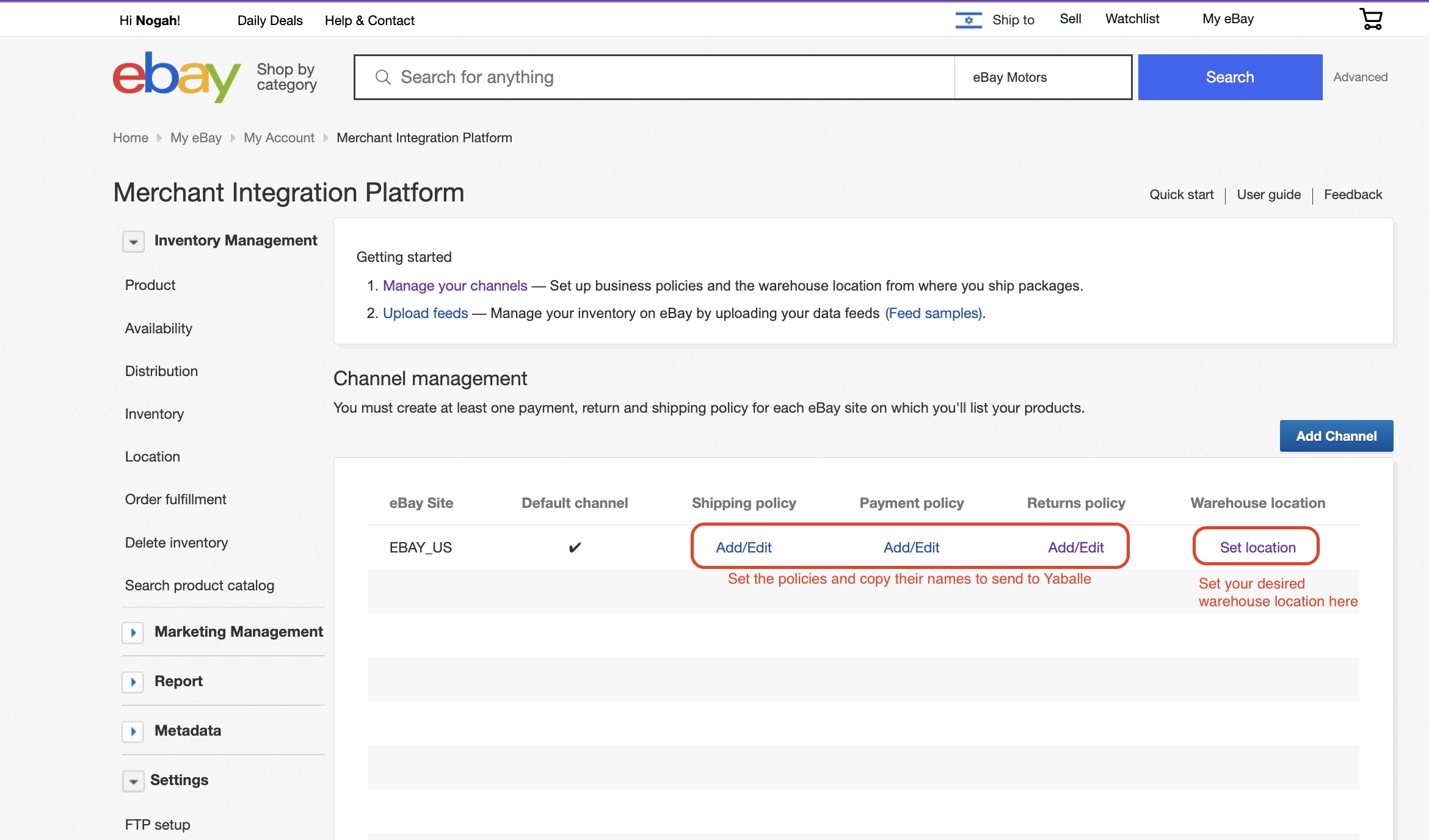Select Inventory in the sidebar
1429x840 pixels.
(155, 414)
